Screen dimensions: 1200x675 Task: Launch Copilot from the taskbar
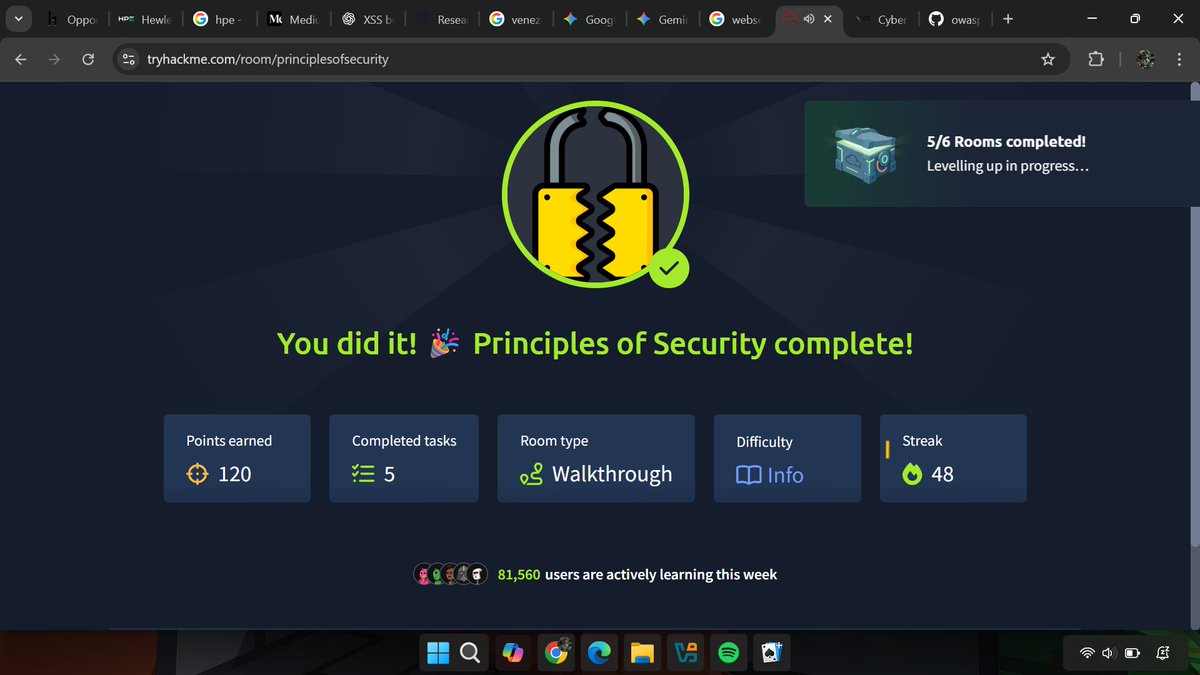coord(512,653)
